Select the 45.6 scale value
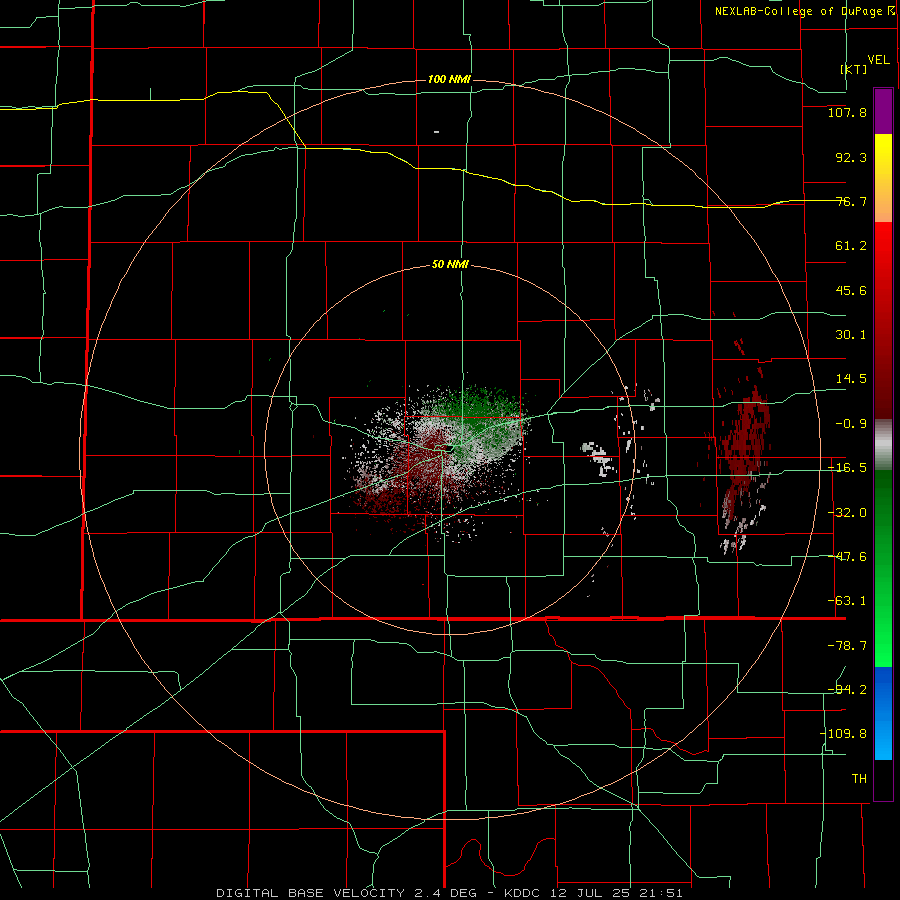This screenshot has width=900, height=900. click(x=851, y=290)
